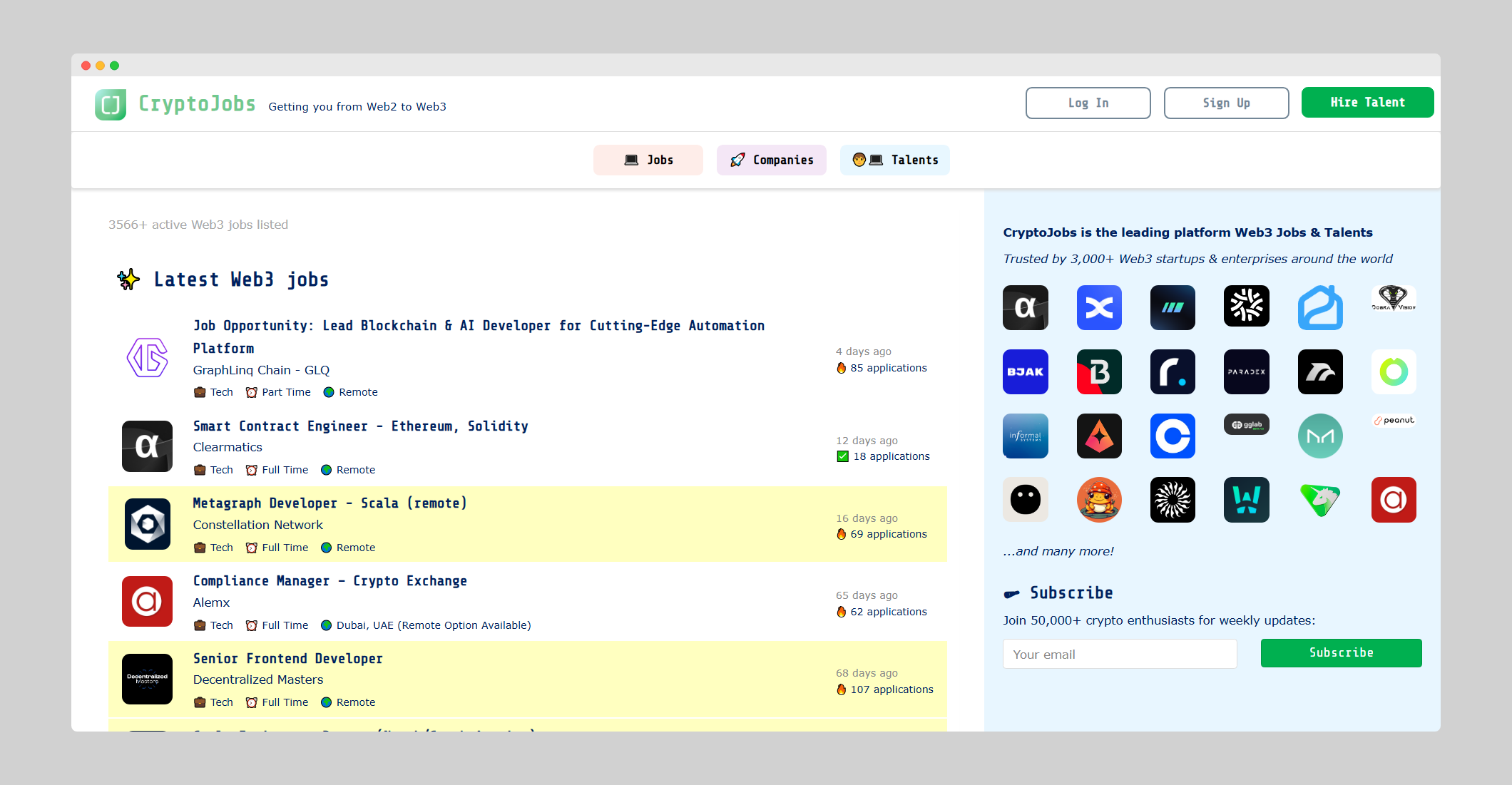Click the CryptoJobs site title text
The width and height of the screenshot is (1512, 785).
(x=197, y=103)
